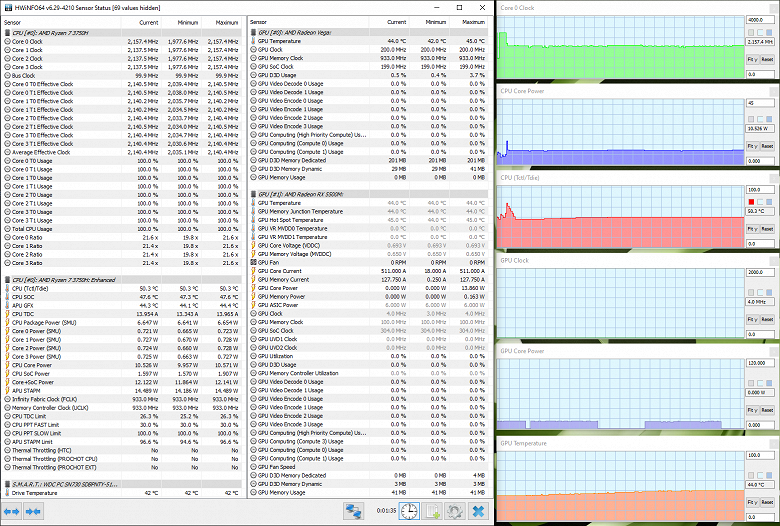
Task: Click the circle icon beside Total CPU Usage
Action: [x=7, y=229]
